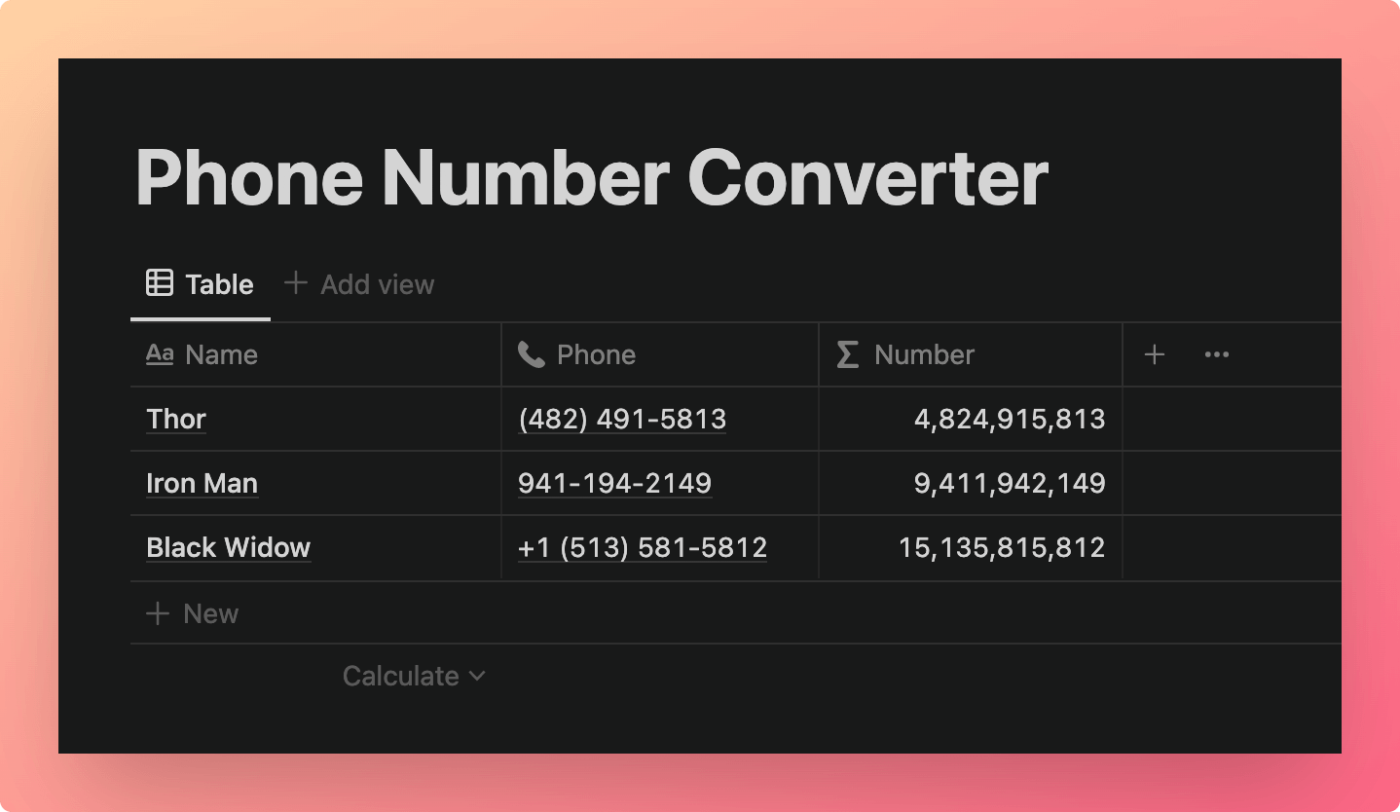Click the sigma icon in the Number header
This screenshot has width=1400, height=812.
(x=847, y=354)
